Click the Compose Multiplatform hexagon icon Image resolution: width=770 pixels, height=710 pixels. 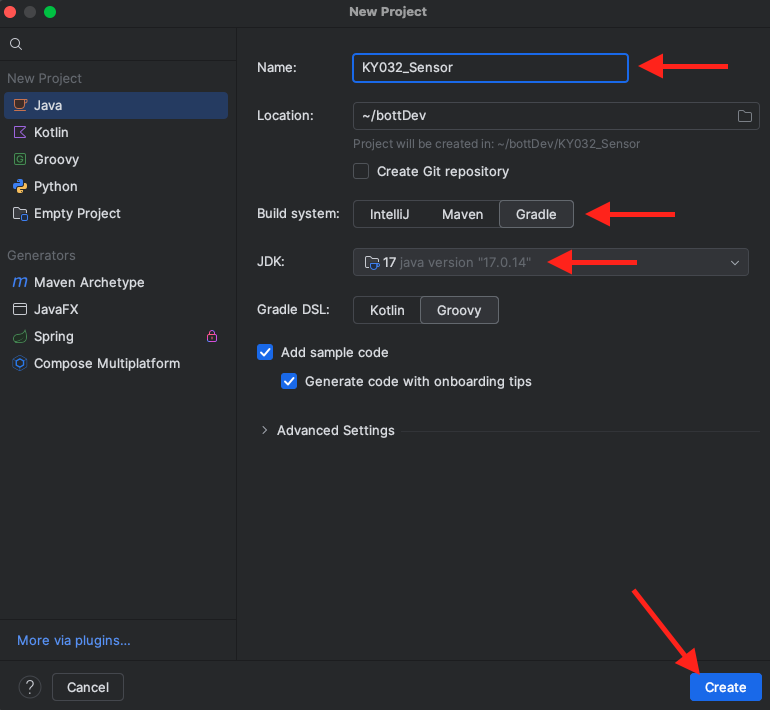tap(20, 363)
